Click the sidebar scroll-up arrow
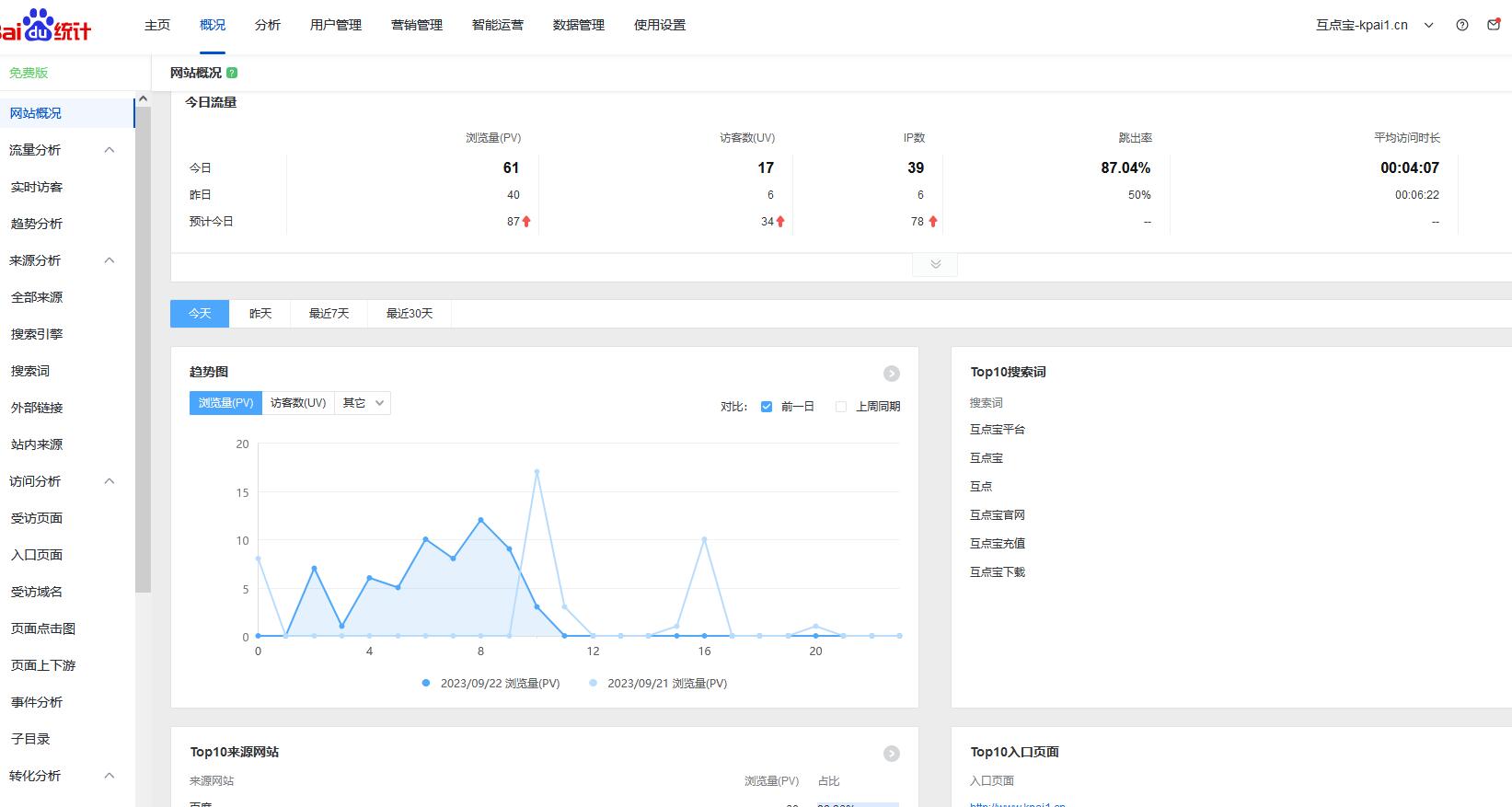The width and height of the screenshot is (1512, 807). point(143,99)
